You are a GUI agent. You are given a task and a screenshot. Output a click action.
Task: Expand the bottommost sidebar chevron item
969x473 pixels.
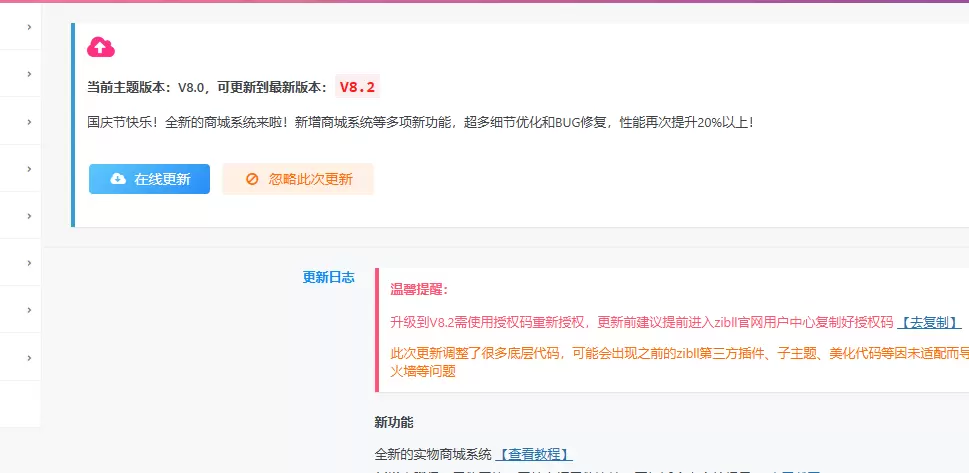[x=29, y=357]
